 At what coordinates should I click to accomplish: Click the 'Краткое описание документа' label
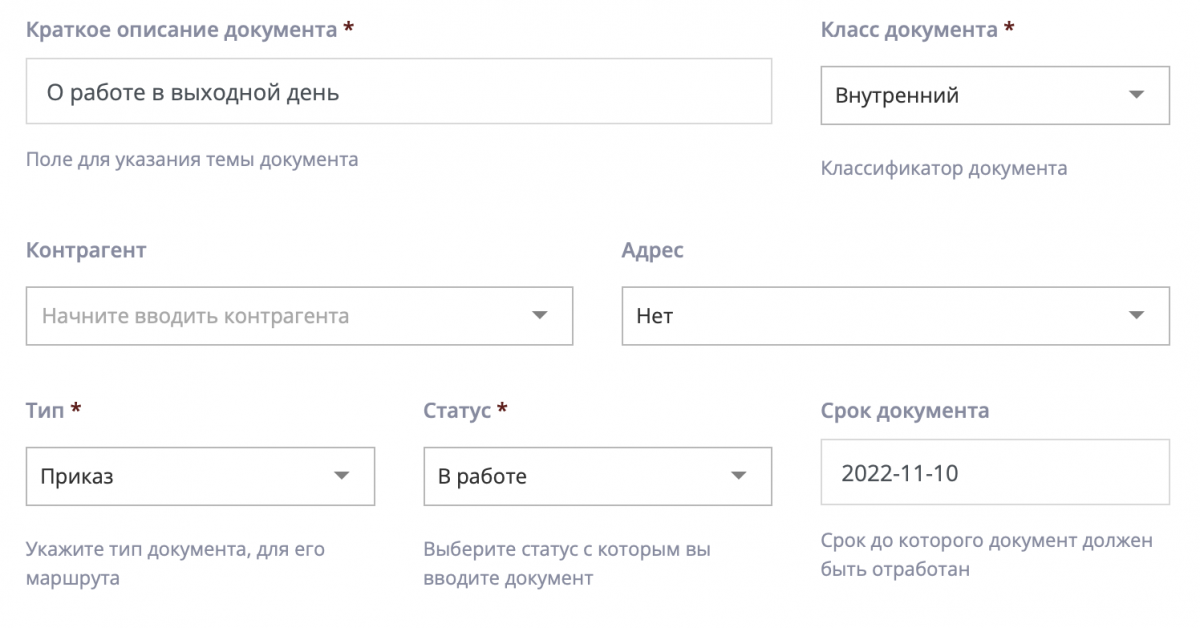click(181, 30)
